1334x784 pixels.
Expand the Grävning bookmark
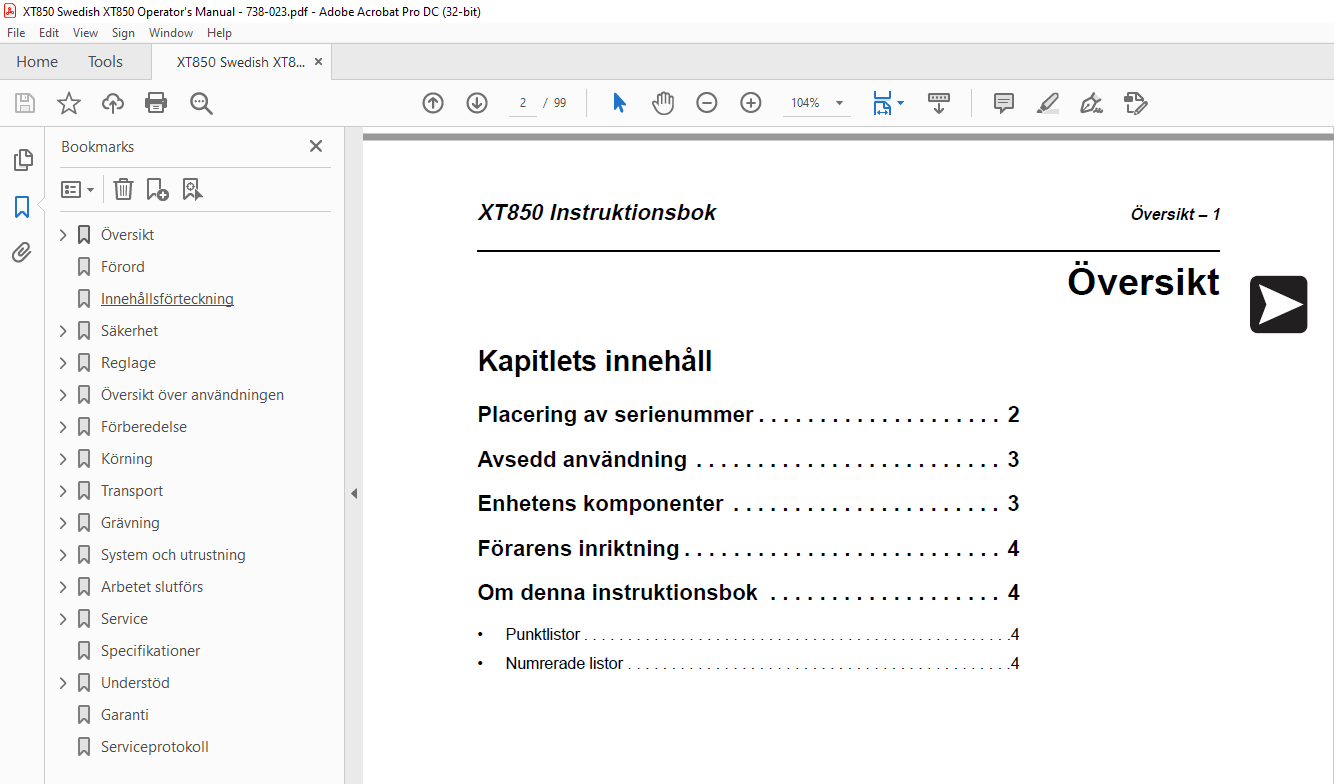coord(63,523)
